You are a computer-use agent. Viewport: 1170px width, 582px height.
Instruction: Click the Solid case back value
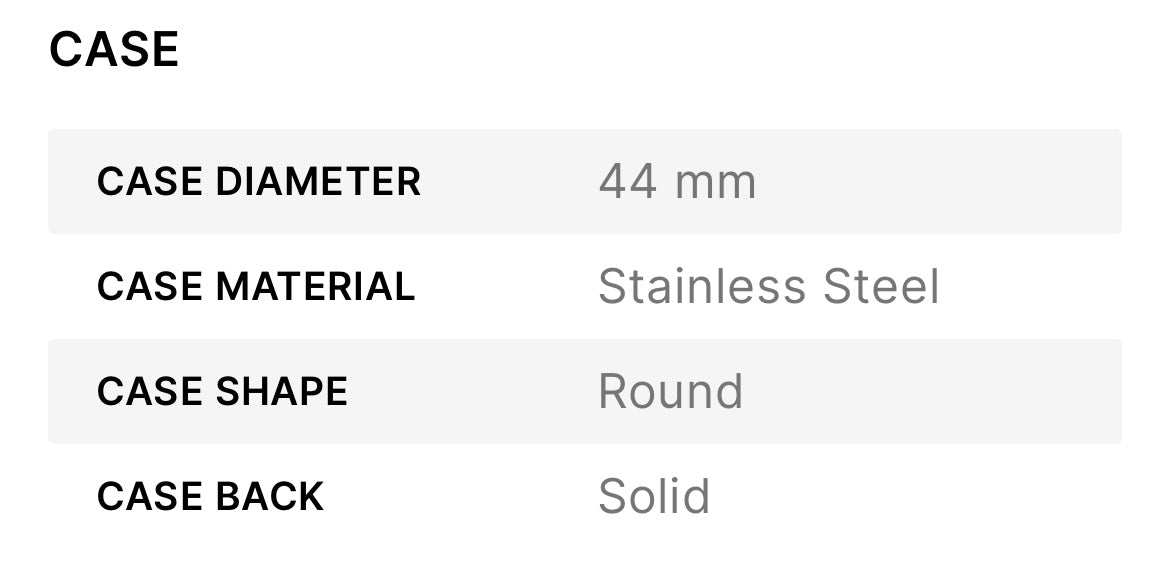click(654, 497)
